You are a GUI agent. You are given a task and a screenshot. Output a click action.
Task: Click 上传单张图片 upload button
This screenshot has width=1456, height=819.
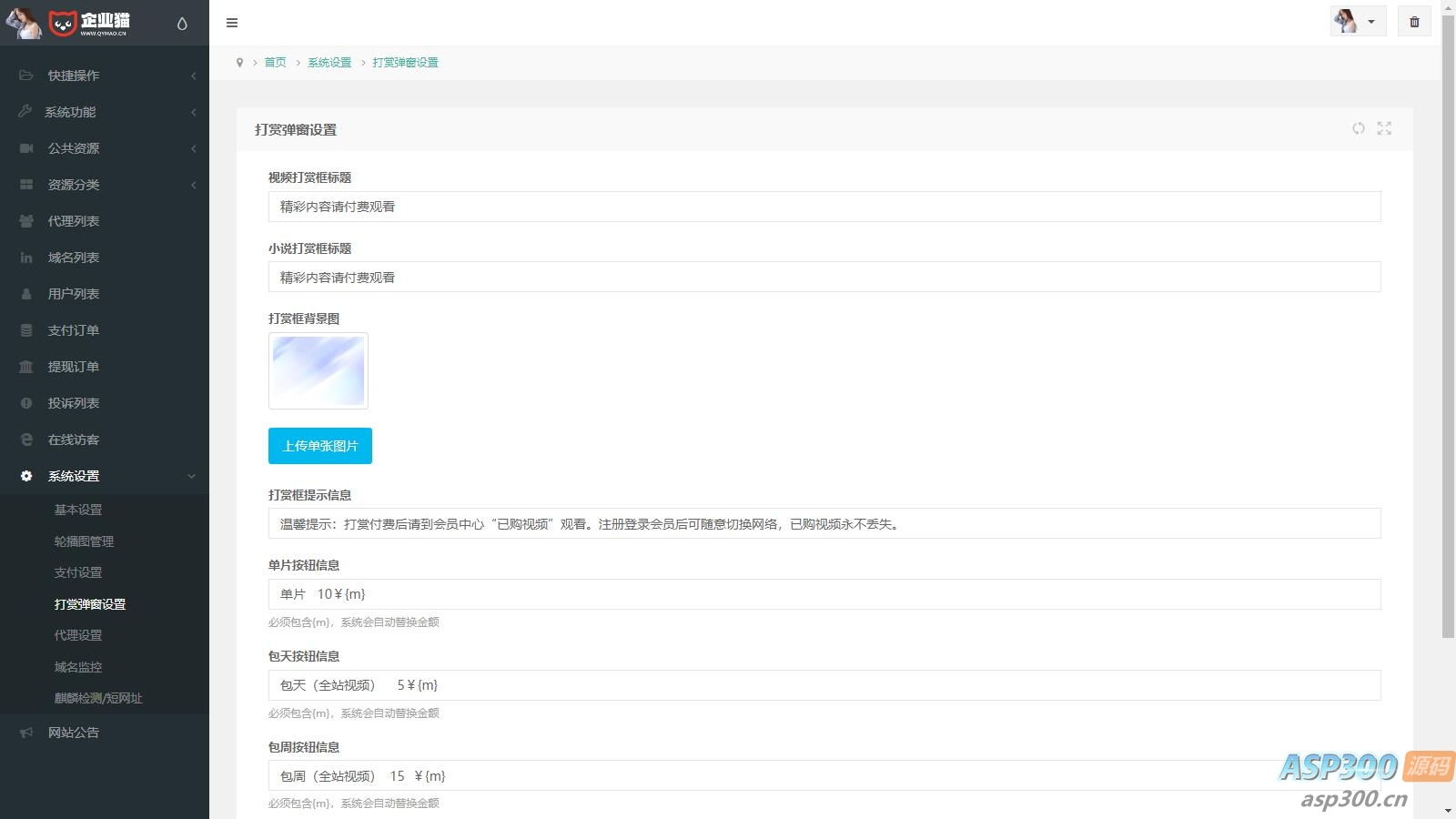coord(319,446)
